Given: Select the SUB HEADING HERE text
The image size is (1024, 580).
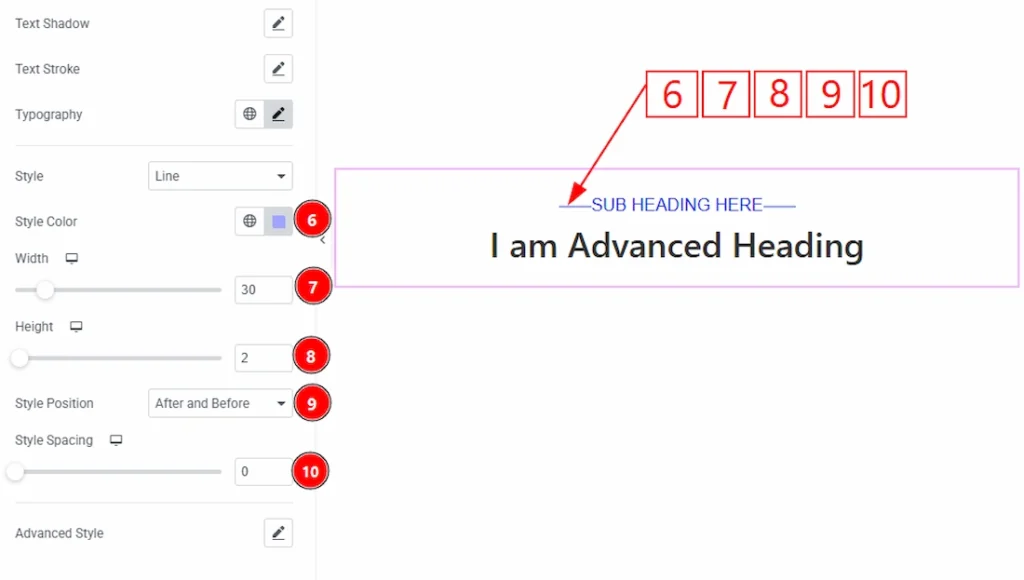Looking at the screenshot, I should pyautogui.click(x=677, y=205).
